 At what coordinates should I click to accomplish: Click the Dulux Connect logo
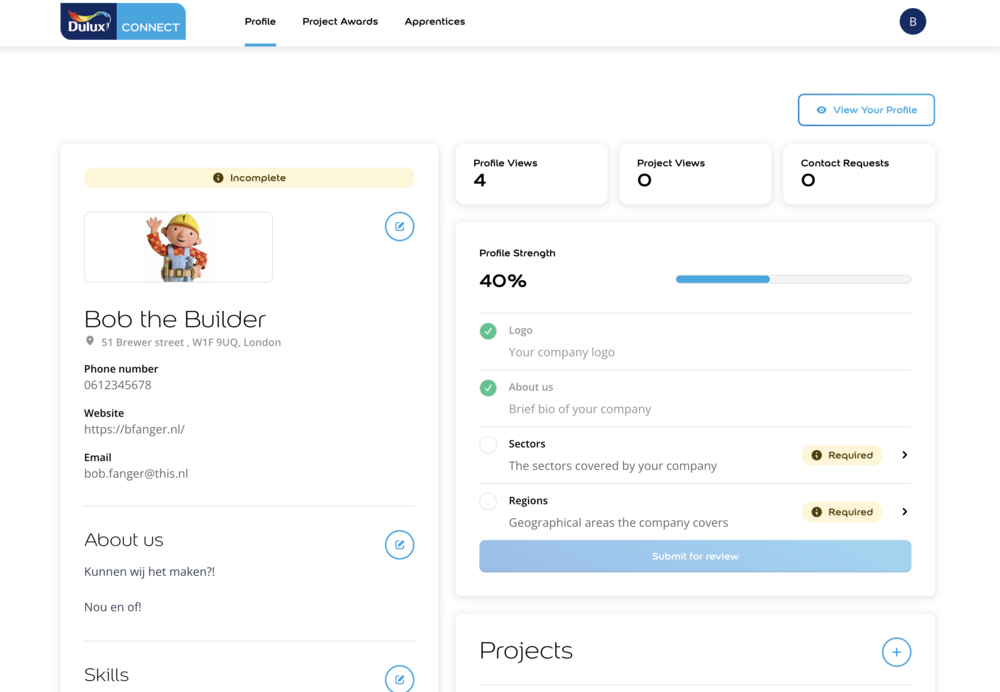pos(123,21)
